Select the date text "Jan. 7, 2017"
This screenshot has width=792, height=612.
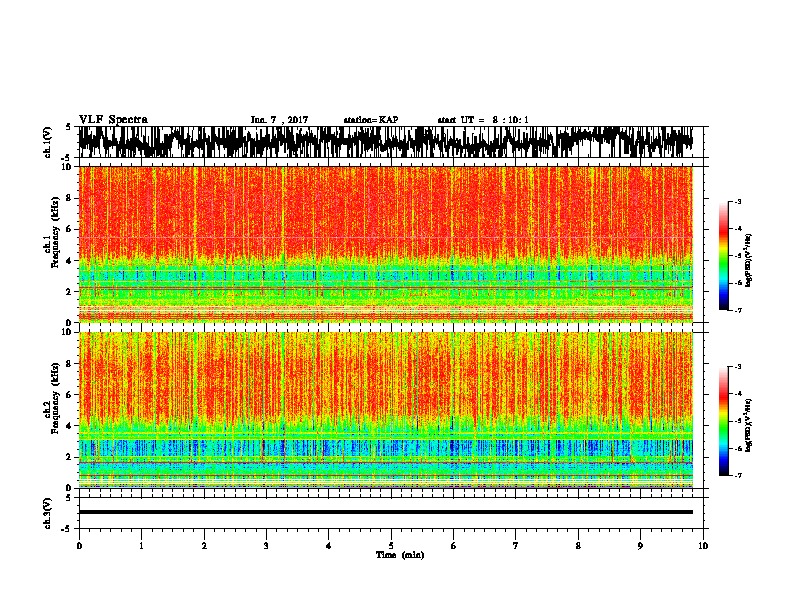pyautogui.click(x=279, y=120)
